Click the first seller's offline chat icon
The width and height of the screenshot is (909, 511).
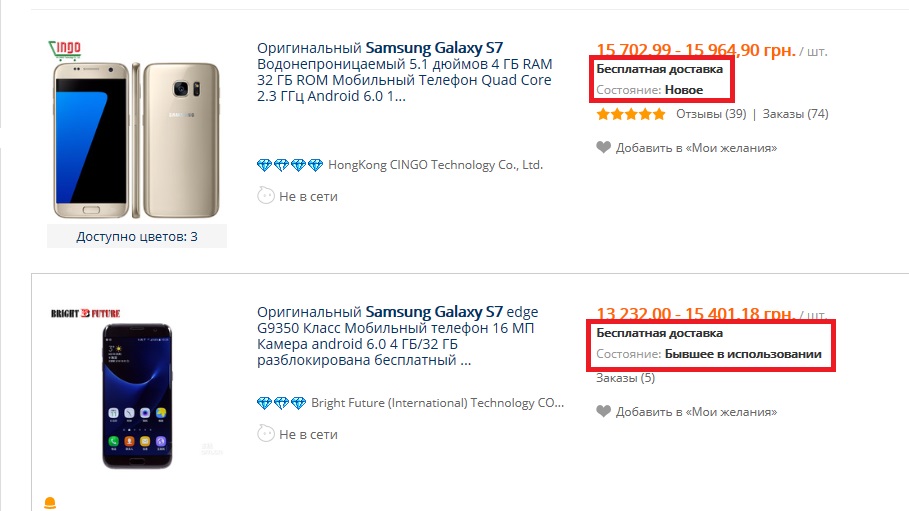point(266,196)
